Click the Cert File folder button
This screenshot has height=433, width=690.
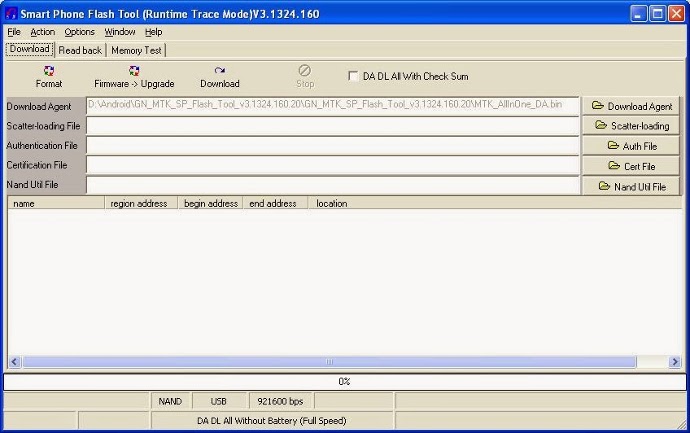pos(631,166)
